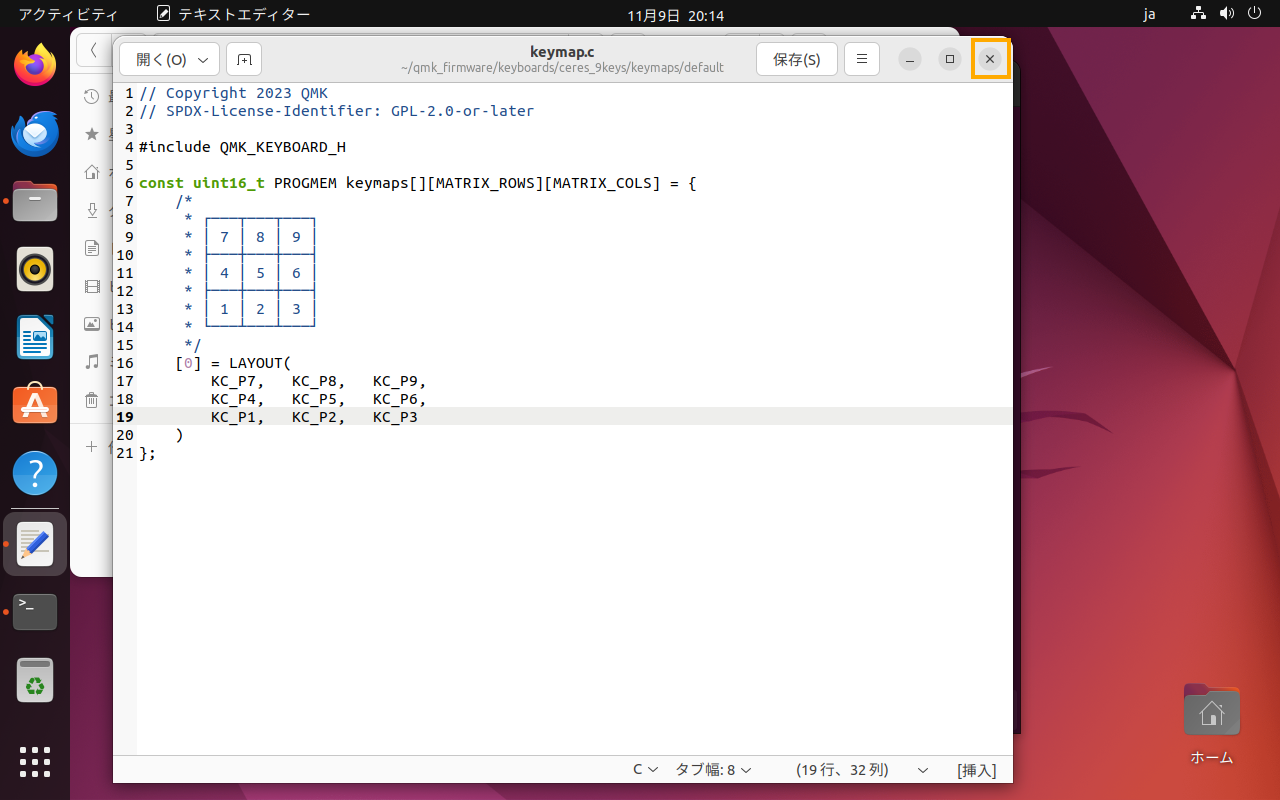This screenshot has height=800, width=1280.
Task: Click the keymap.c title in header bar
Action: point(562,51)
